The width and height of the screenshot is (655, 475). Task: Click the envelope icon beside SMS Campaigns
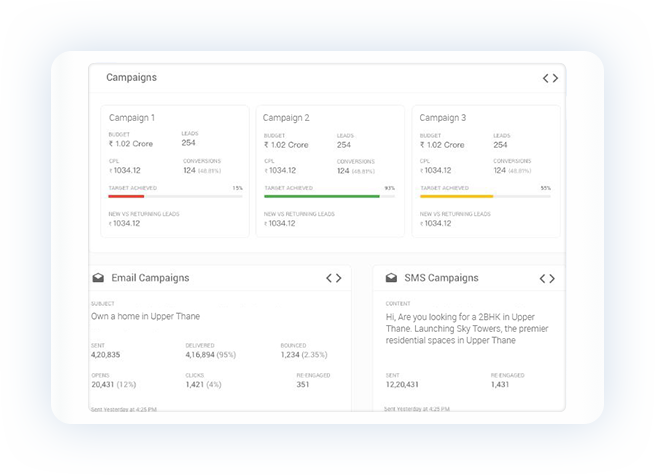391,278
